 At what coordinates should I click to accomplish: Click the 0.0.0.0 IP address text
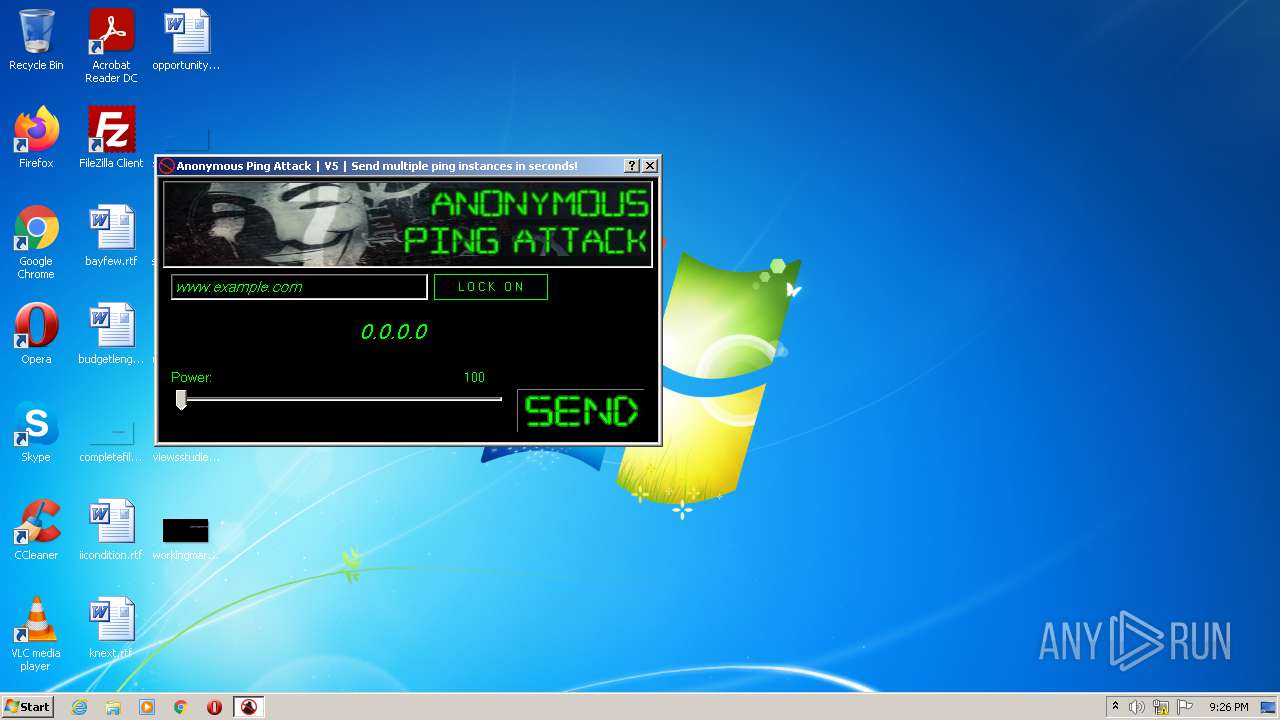click(394, 332)
